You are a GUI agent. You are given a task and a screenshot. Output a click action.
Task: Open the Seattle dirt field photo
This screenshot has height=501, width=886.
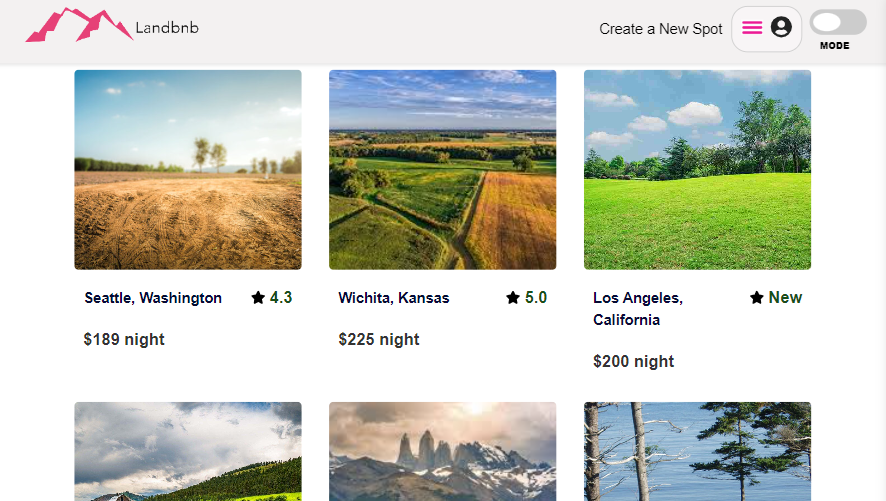(x=188, y=170)
